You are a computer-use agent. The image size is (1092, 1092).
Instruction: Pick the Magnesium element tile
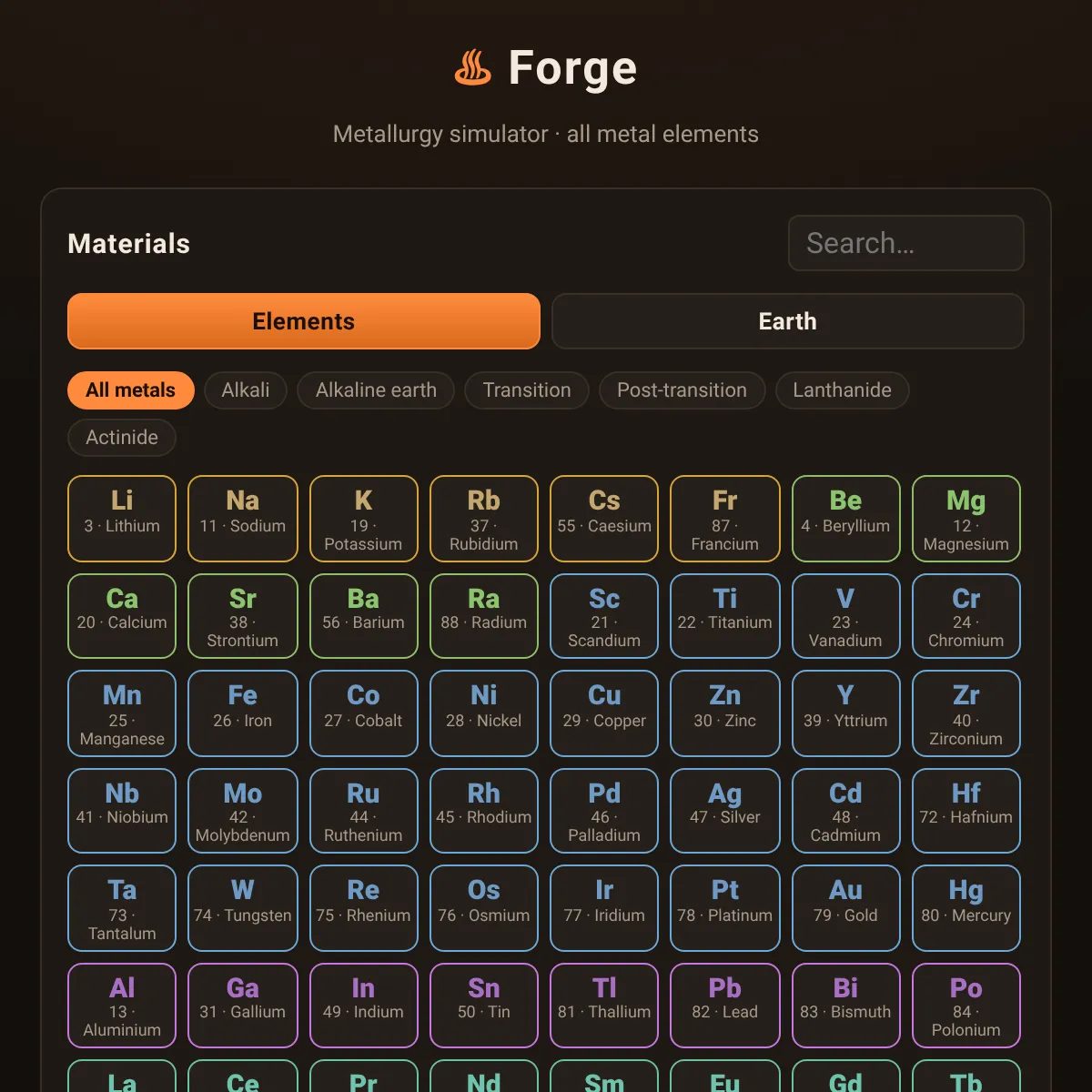coord(966,519)
